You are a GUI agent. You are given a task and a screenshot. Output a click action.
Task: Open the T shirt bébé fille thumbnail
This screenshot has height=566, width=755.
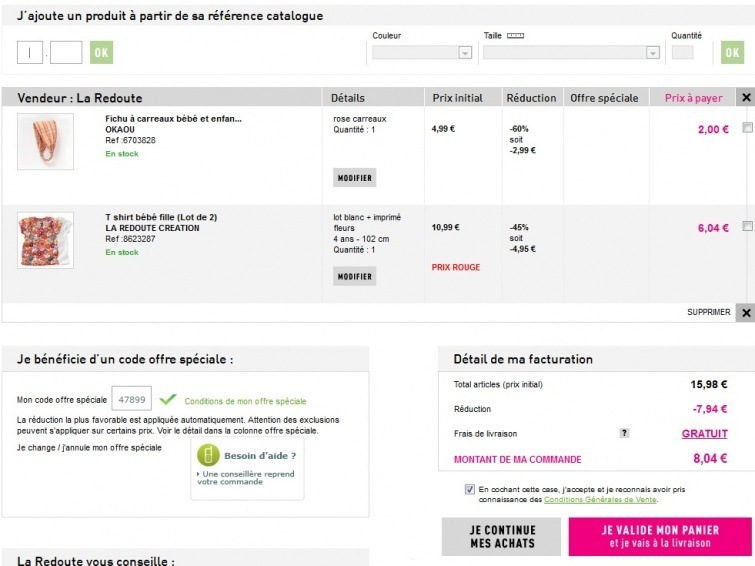coord(45,239)
